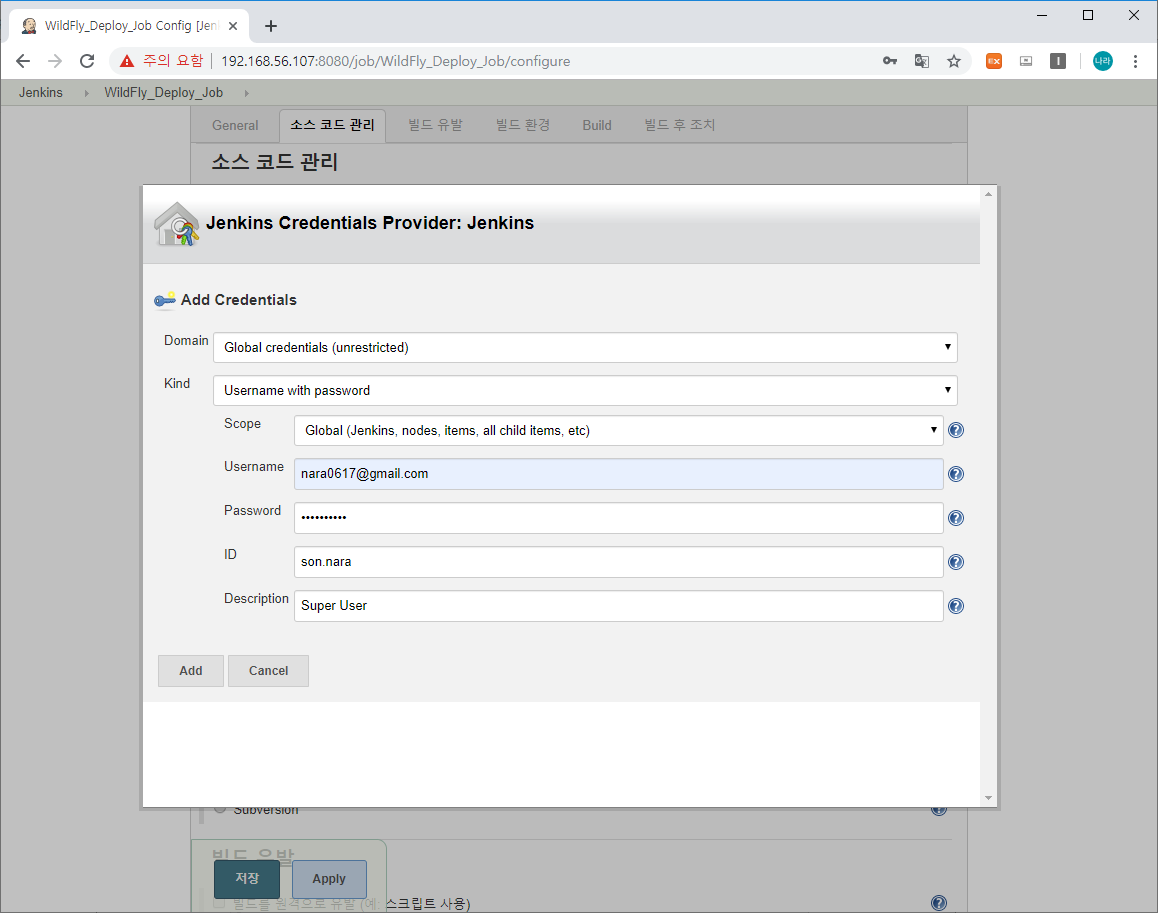Open help icon next to Subversion row
The height and width of the screenshot is (913, 1158).
pyautogui.click(x=939, y=811)
